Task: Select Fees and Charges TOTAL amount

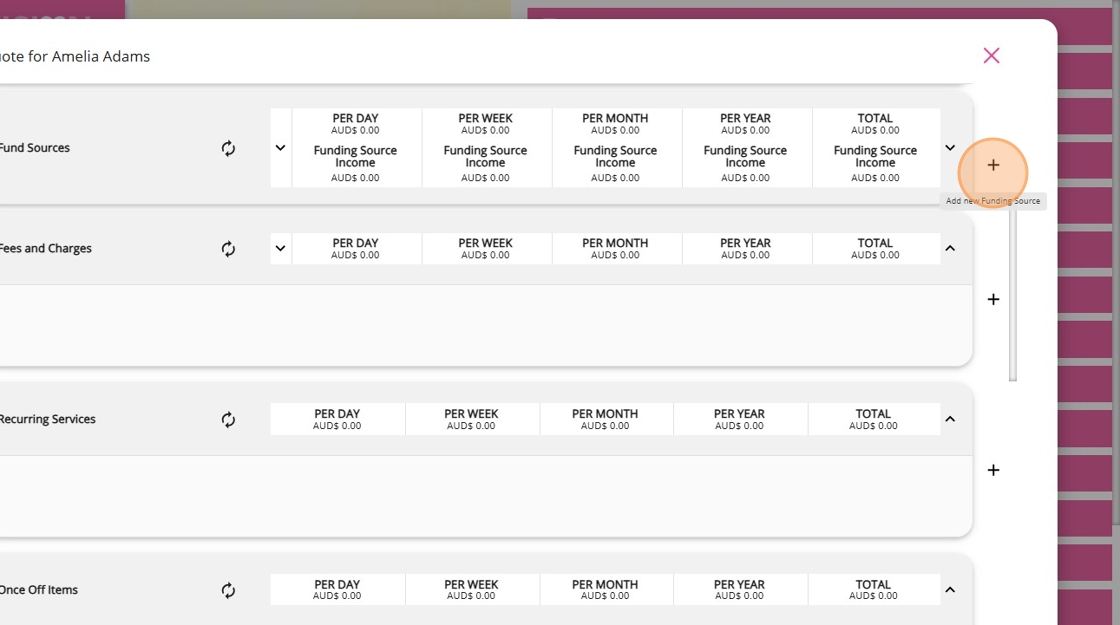Action: [x=875, y=255]
